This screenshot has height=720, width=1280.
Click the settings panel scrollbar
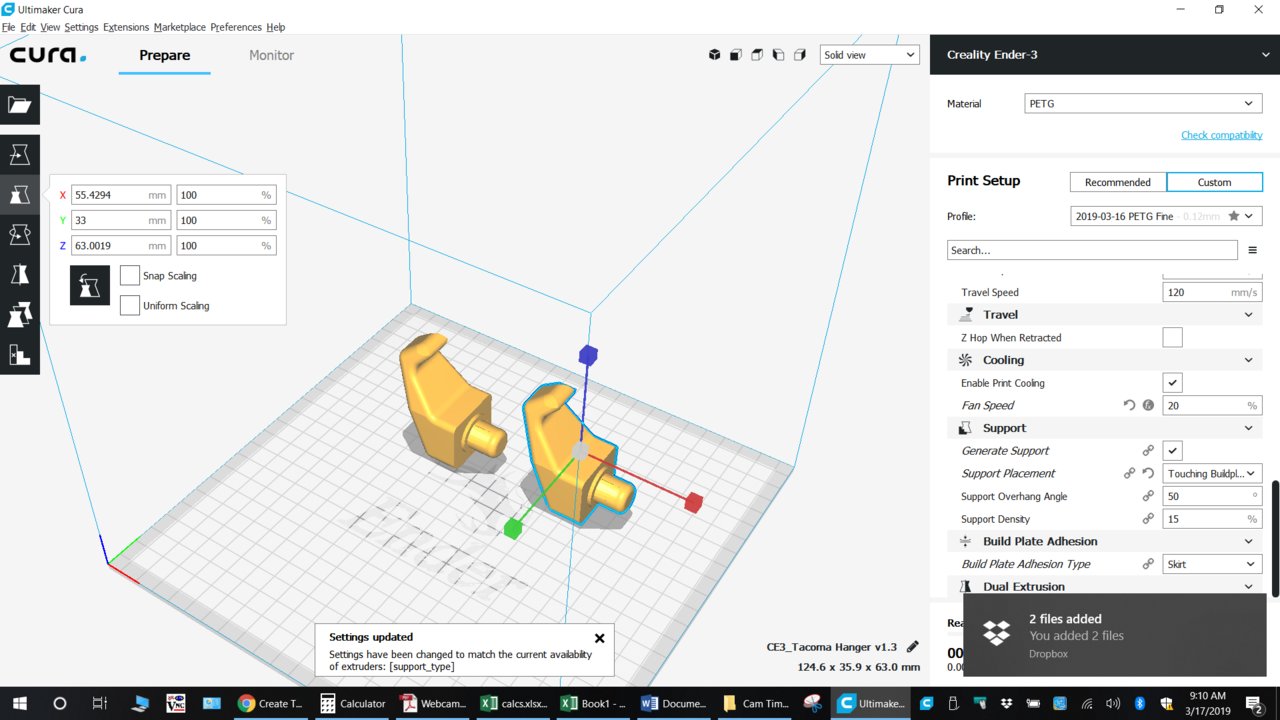[x=1275, y=538]
